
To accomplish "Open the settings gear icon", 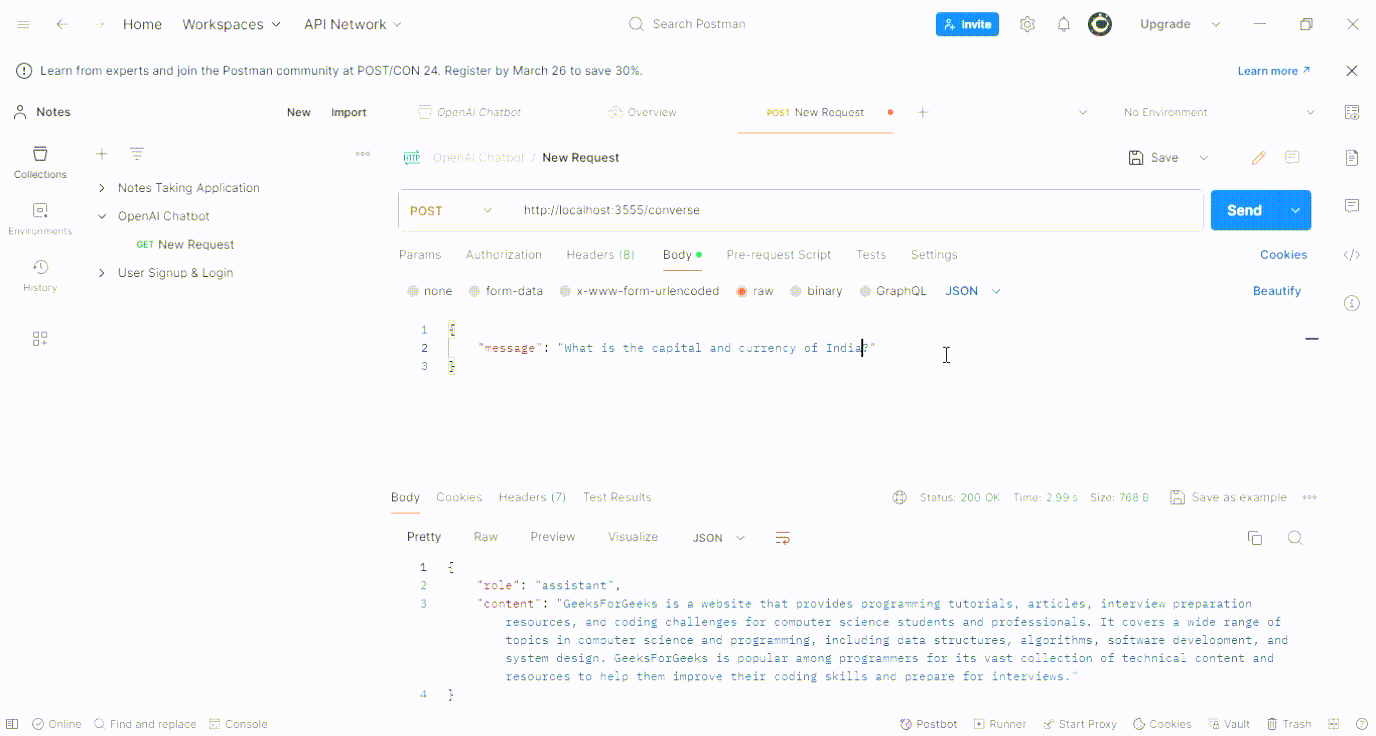I will [x=1027, y=24].
